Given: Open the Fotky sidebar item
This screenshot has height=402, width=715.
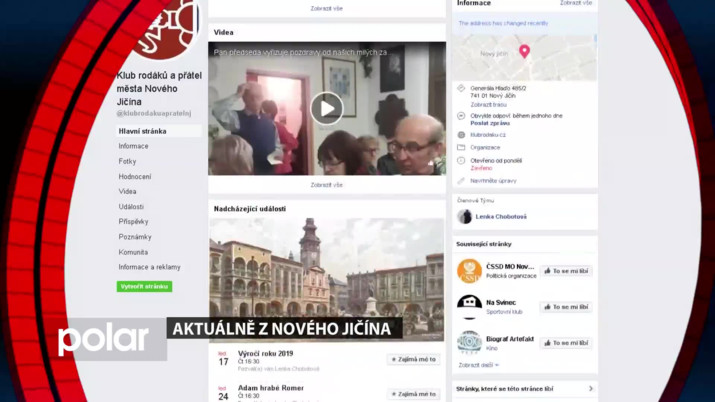Looking at the screenshot, I should pyautogui.click(x=128, y=161).
